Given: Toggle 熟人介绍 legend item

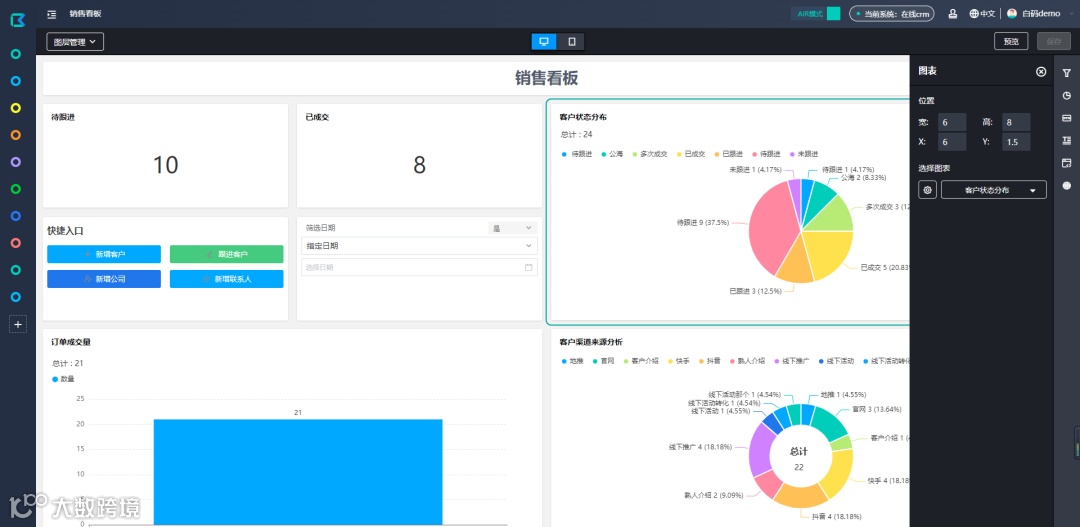Looking at the screenshot, I should 747,361.
